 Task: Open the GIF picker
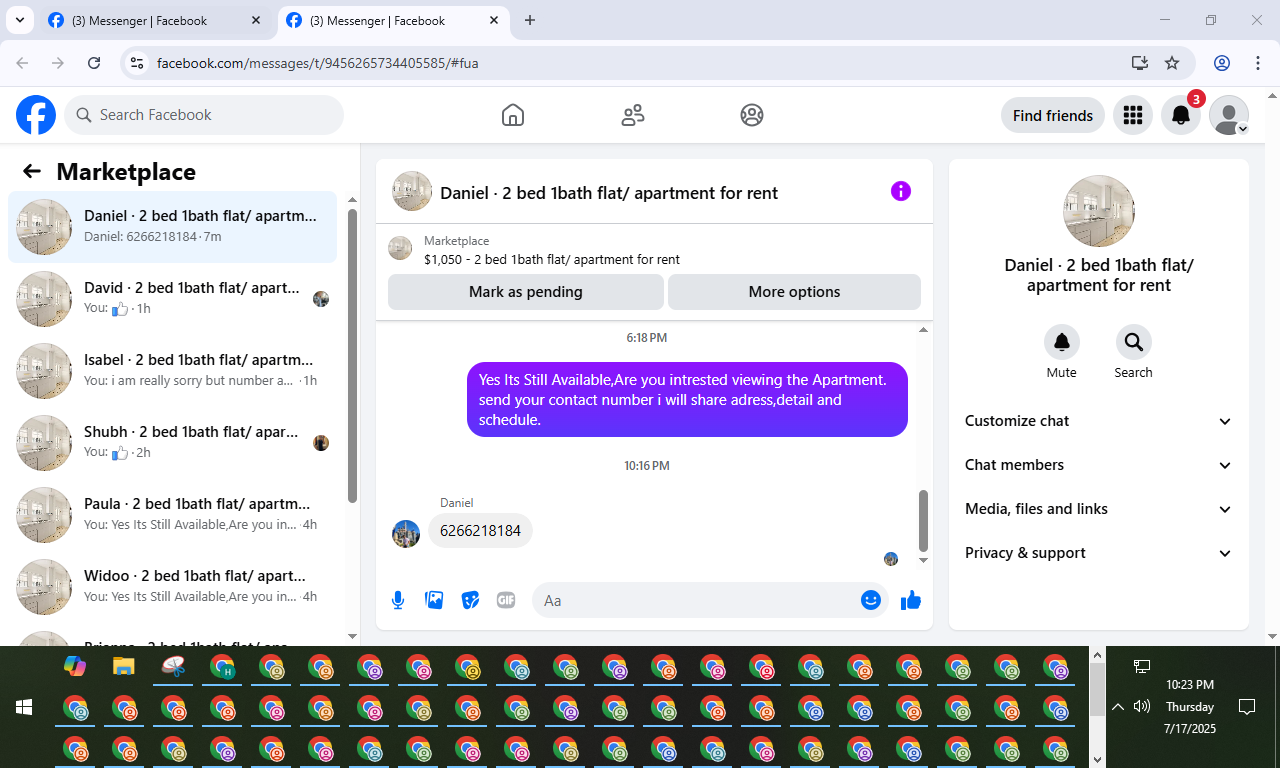tap(506, 600)
